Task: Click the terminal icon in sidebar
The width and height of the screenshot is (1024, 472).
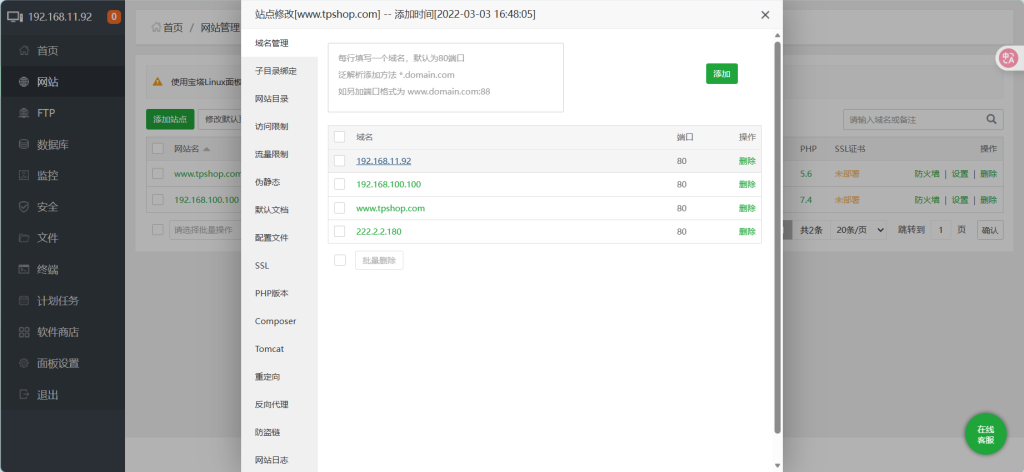Action: pos(23,269)
